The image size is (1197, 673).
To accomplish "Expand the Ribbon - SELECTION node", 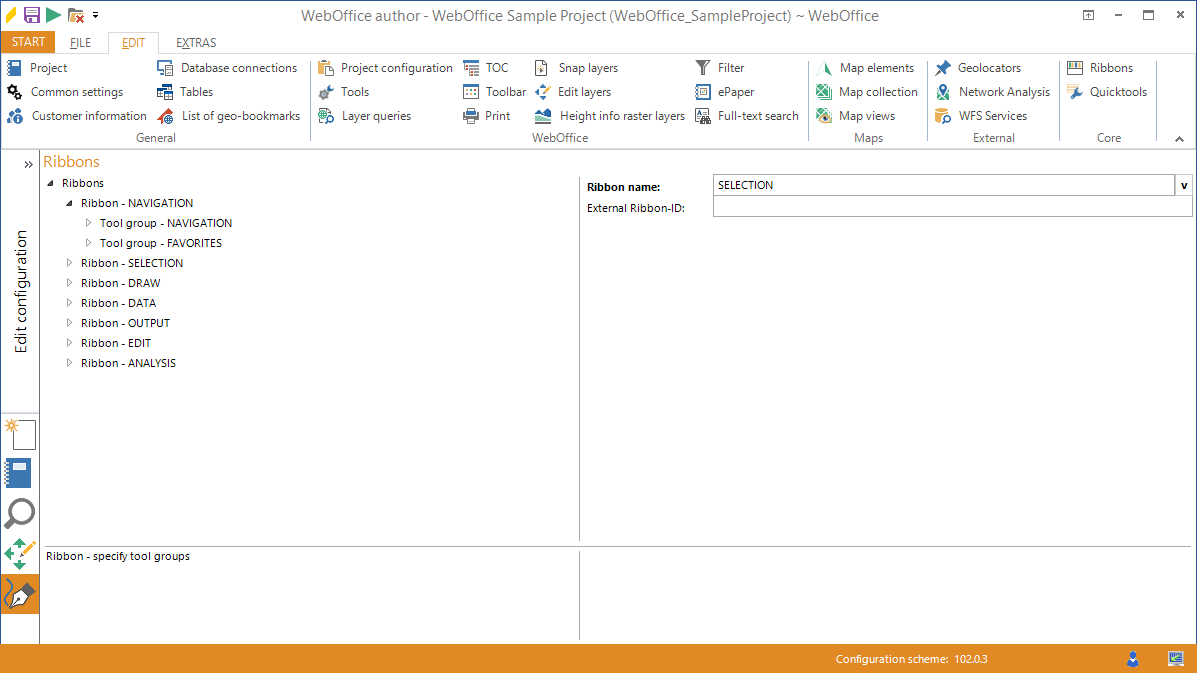I will [x=68, y=262].
